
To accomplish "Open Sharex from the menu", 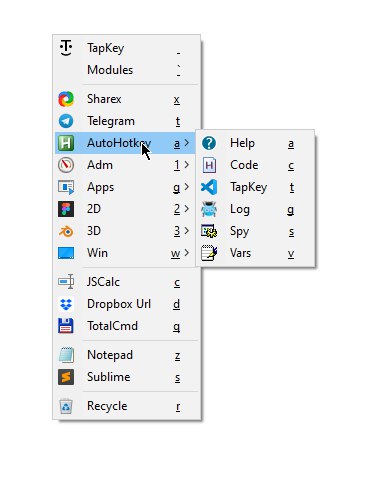I will point(127,99).
